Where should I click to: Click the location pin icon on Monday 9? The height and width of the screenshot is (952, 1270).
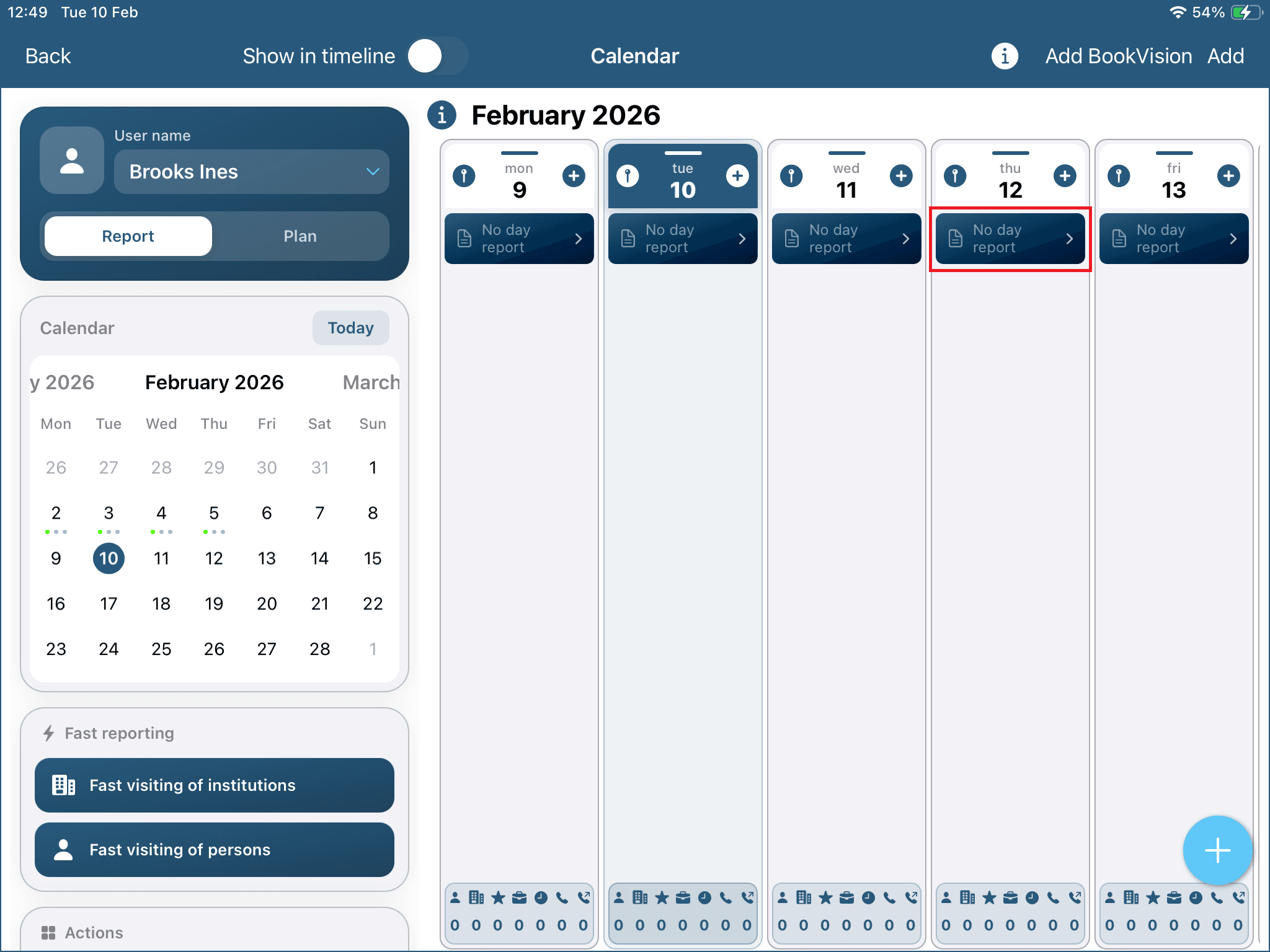click(464, 176)
